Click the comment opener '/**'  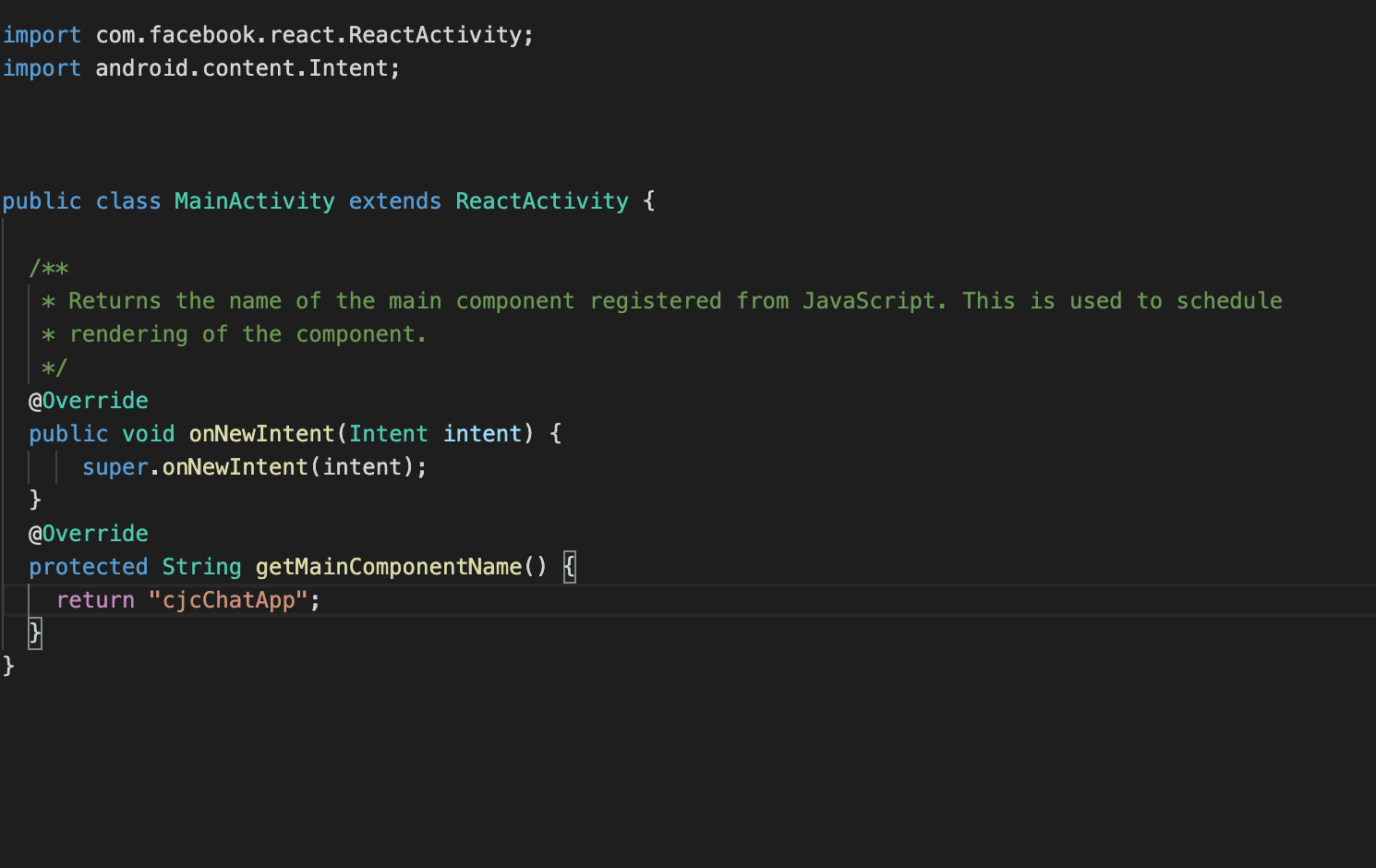pyautogui.click(x=49, y=269)
